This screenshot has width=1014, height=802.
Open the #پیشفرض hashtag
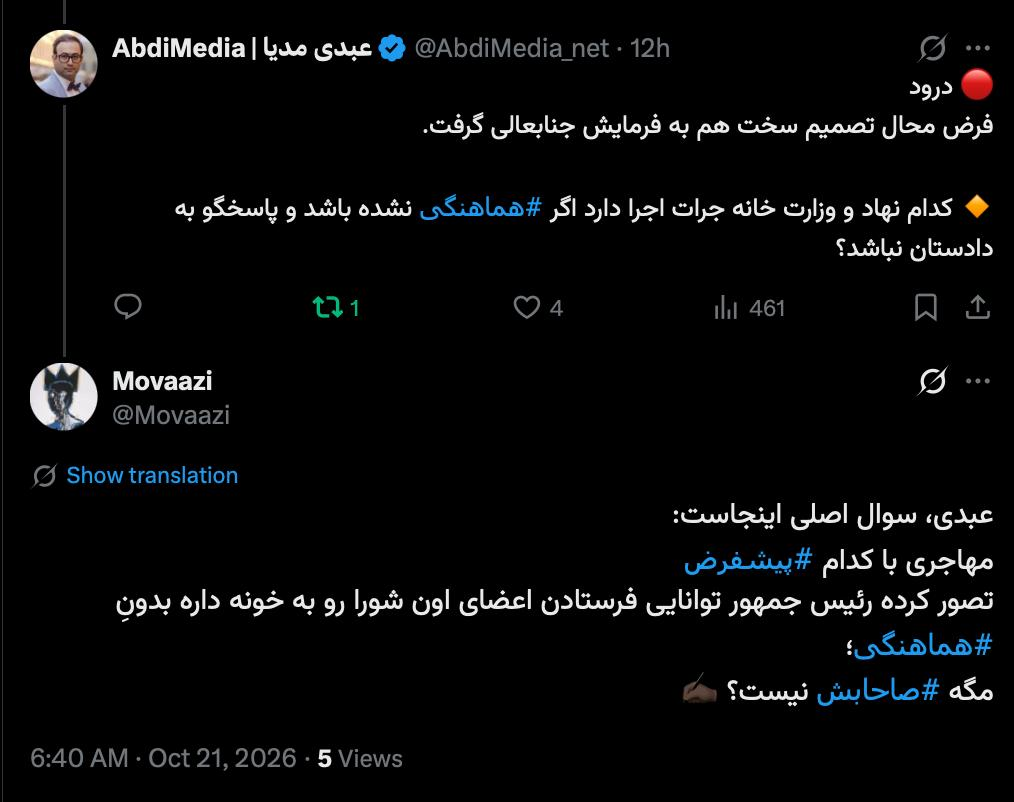click(748, 560)
